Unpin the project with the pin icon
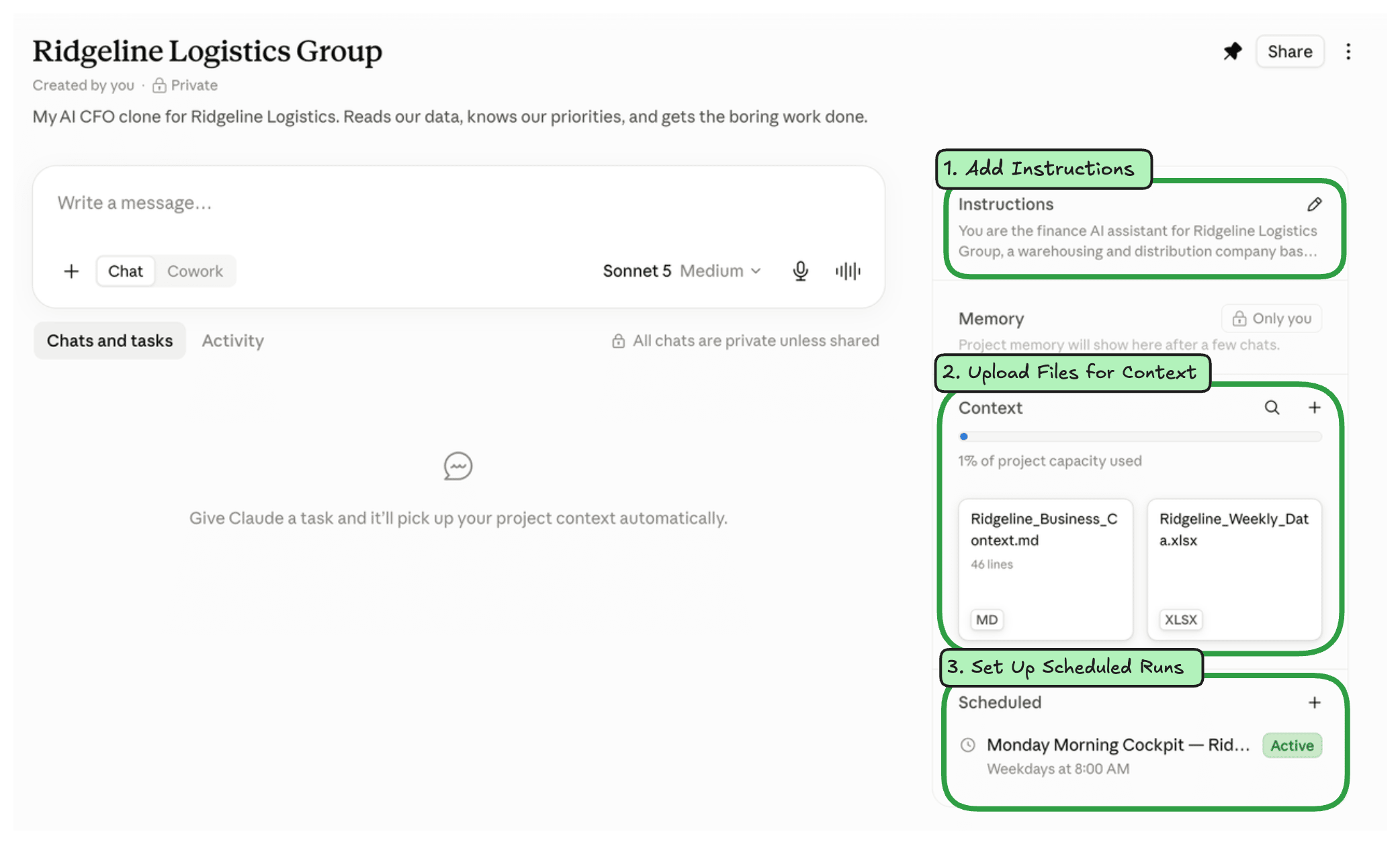This screenshot has height=844, width=1400. [1233, 52]
